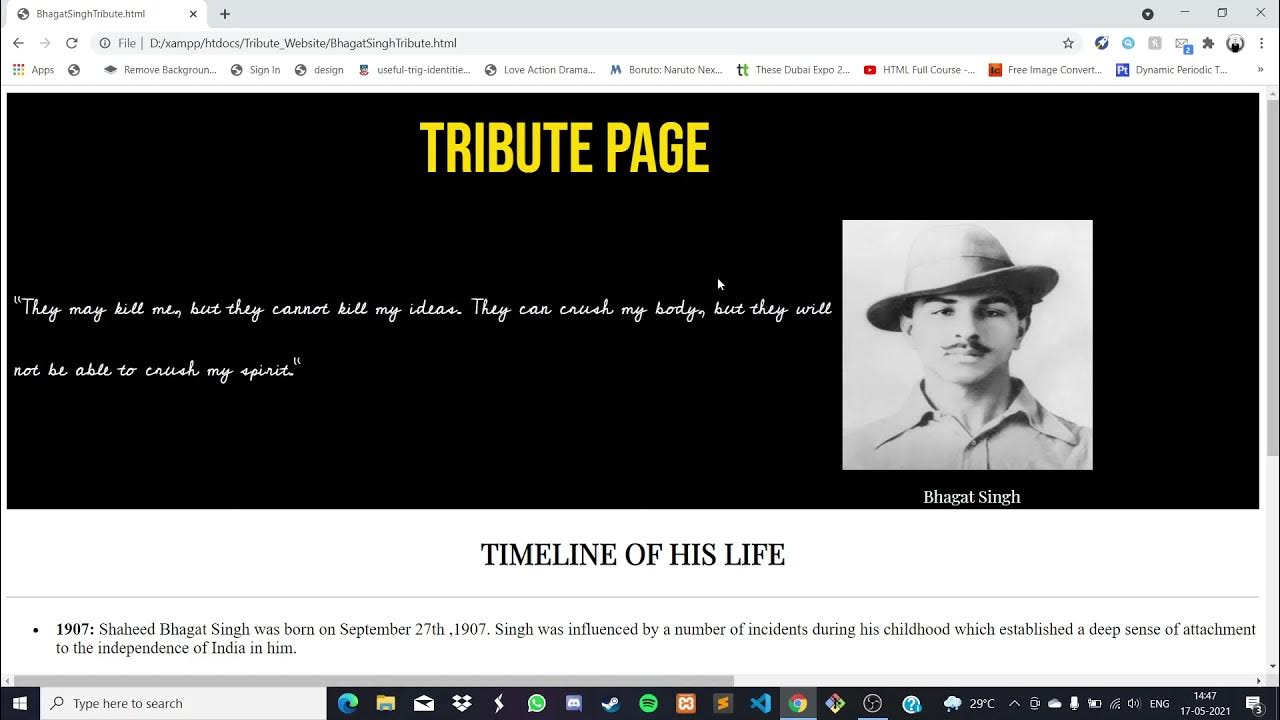1280x720 pixels.
Task: Click the address bar file path
Action: pyautogui.click(x=303, y=43)
